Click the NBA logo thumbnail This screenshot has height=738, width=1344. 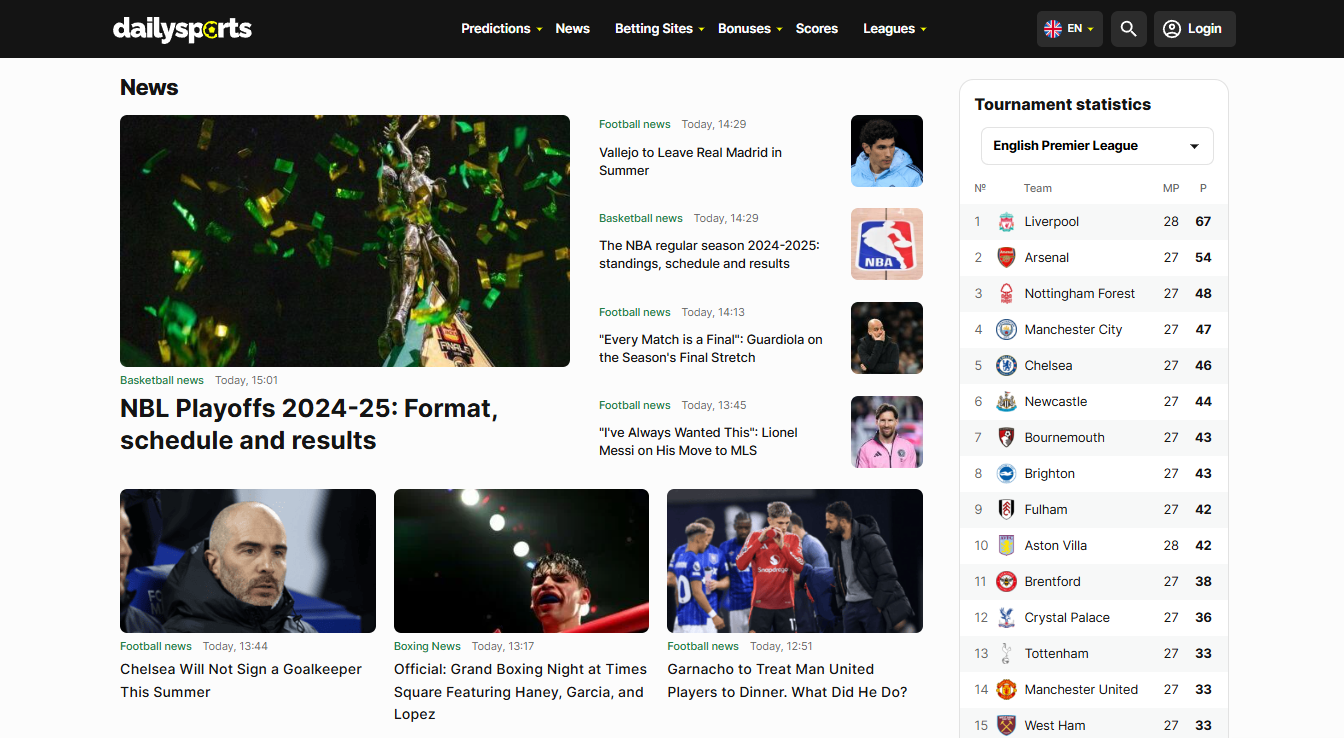[887, 244]
